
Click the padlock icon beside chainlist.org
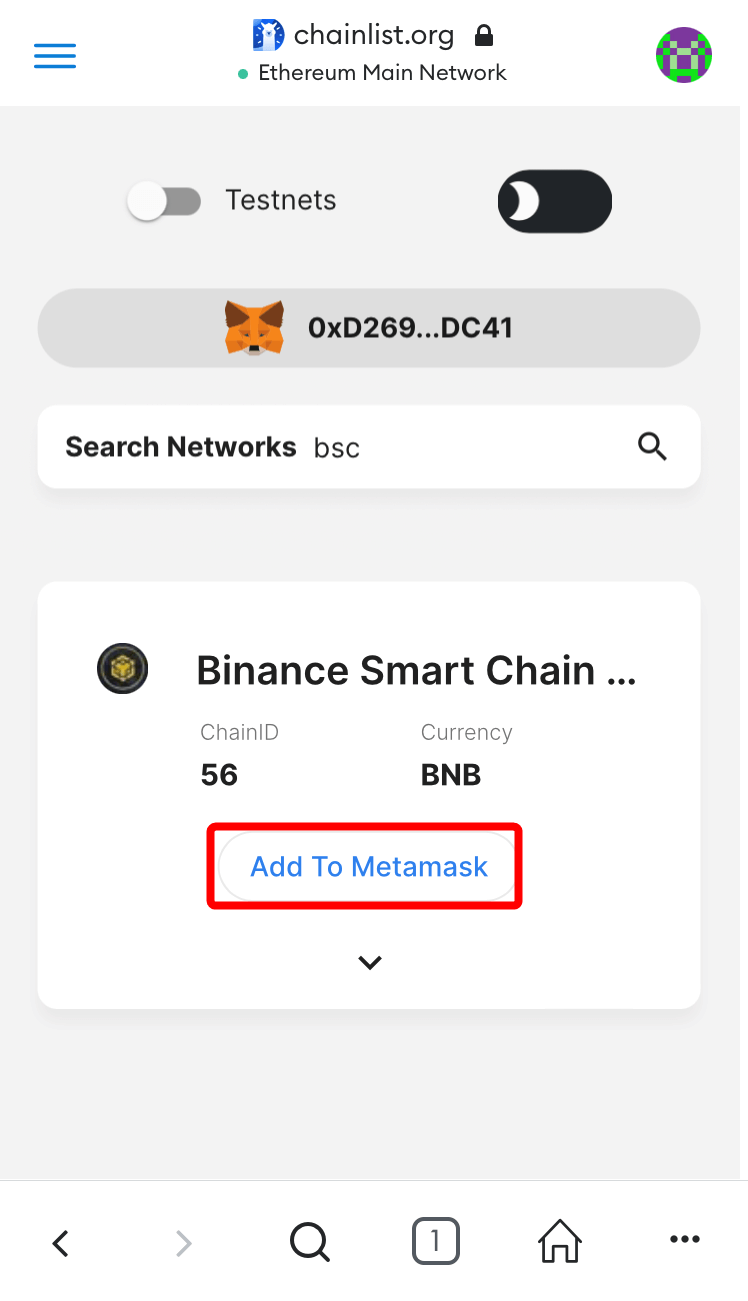tap(483, 34)
